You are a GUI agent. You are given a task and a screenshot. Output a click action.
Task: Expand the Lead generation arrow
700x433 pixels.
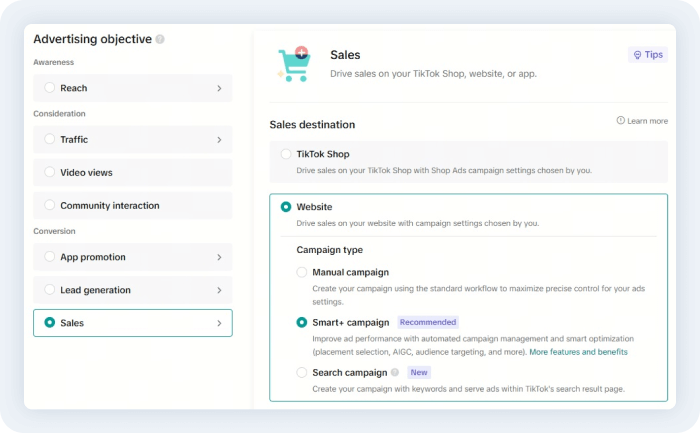(x=219, y=290)
